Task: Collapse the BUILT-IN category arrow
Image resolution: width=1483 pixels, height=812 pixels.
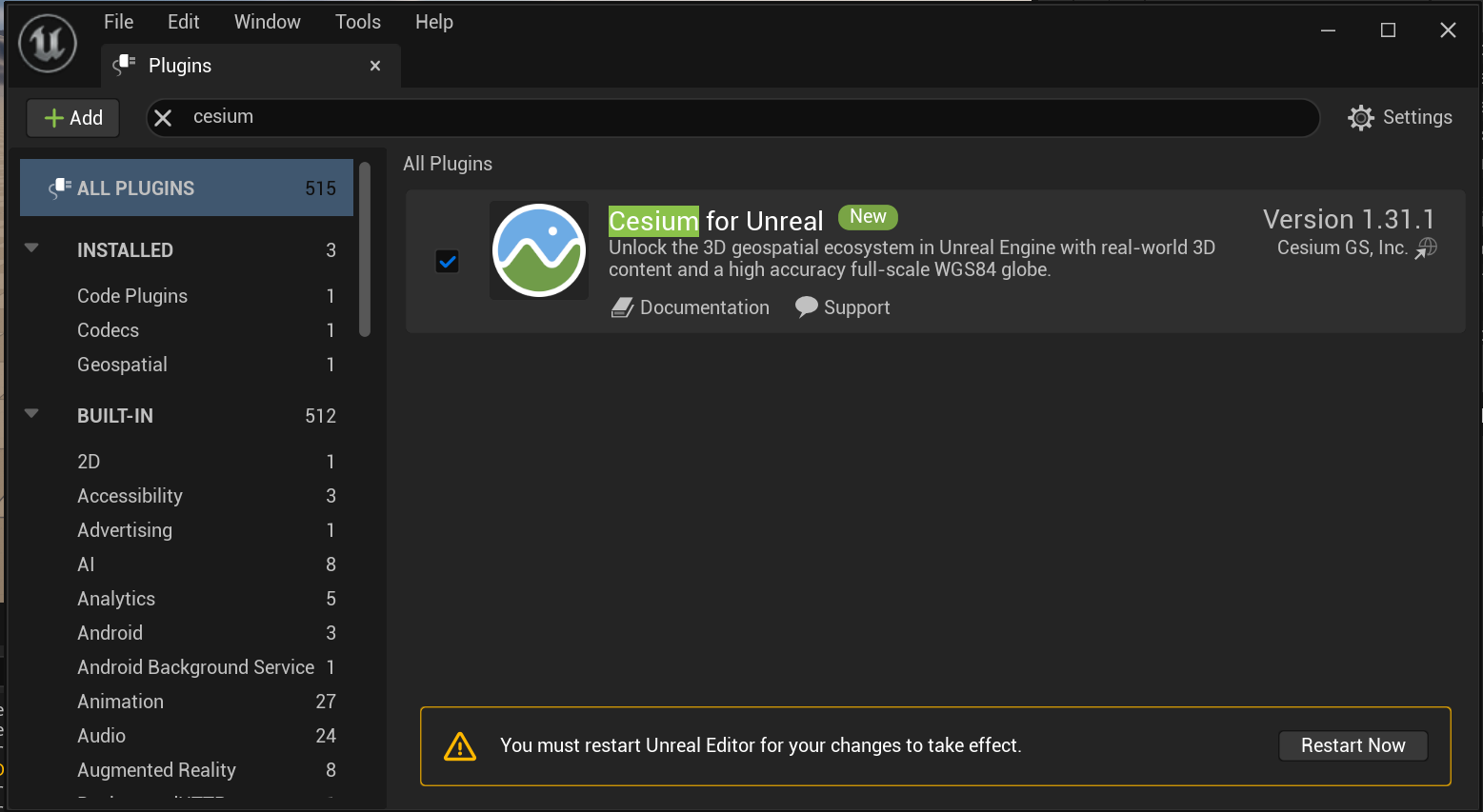Action: click(x=31, y=414)
